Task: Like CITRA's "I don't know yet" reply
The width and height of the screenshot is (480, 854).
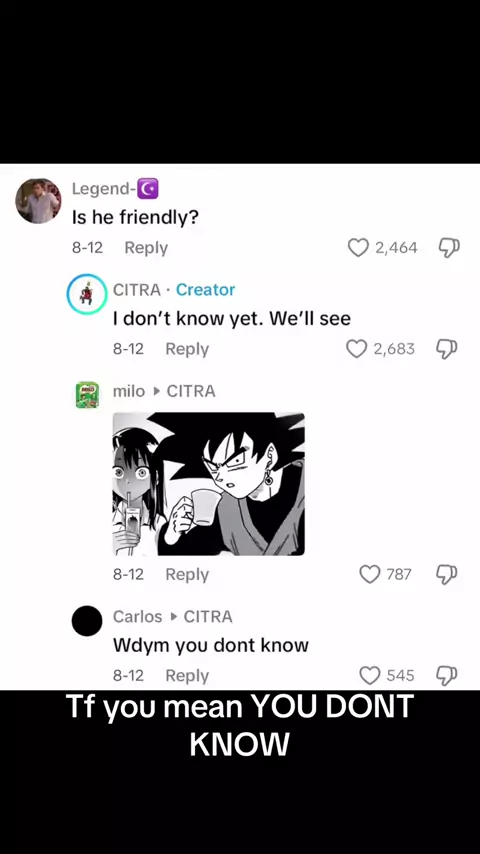Action: (x=356, y=349)
